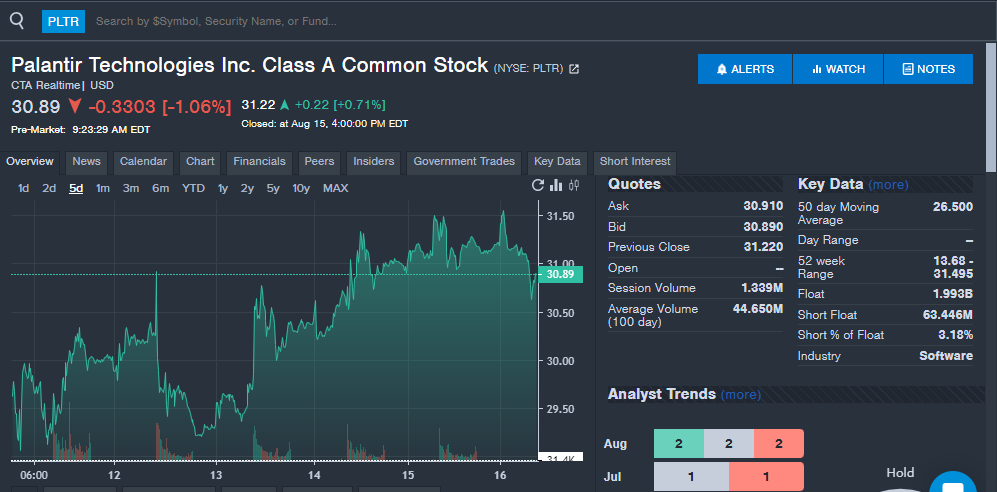The height and width of the screenshot is (492, 997).
Task: Open the Financials tab
Action: pos(259,161)
